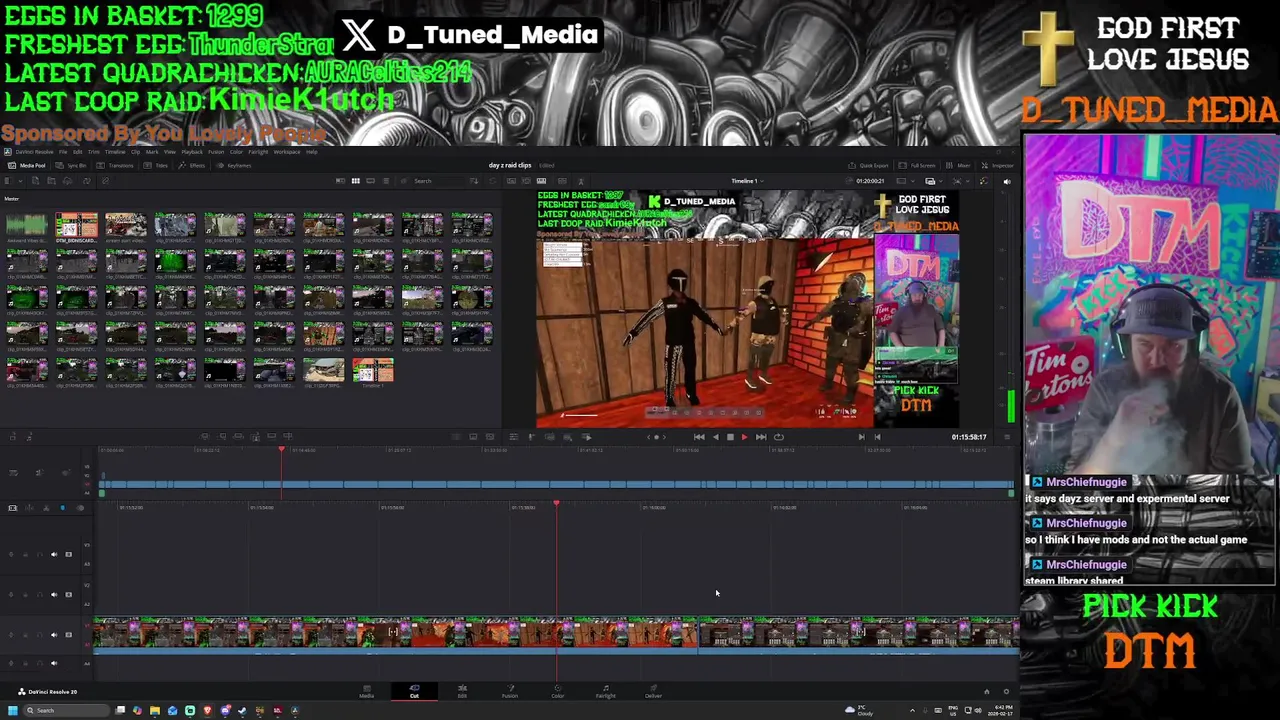Mute the V1/A1 track speaker
Image resolution: width=1280 pixels, height=720 pixels.
tap(54, 634)
